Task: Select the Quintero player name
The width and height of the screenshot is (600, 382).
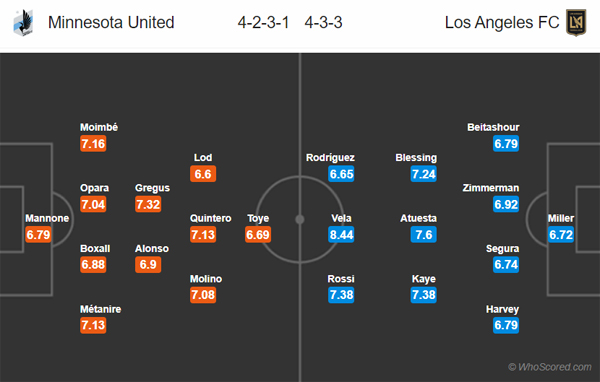Action: (x=211, y=218)
